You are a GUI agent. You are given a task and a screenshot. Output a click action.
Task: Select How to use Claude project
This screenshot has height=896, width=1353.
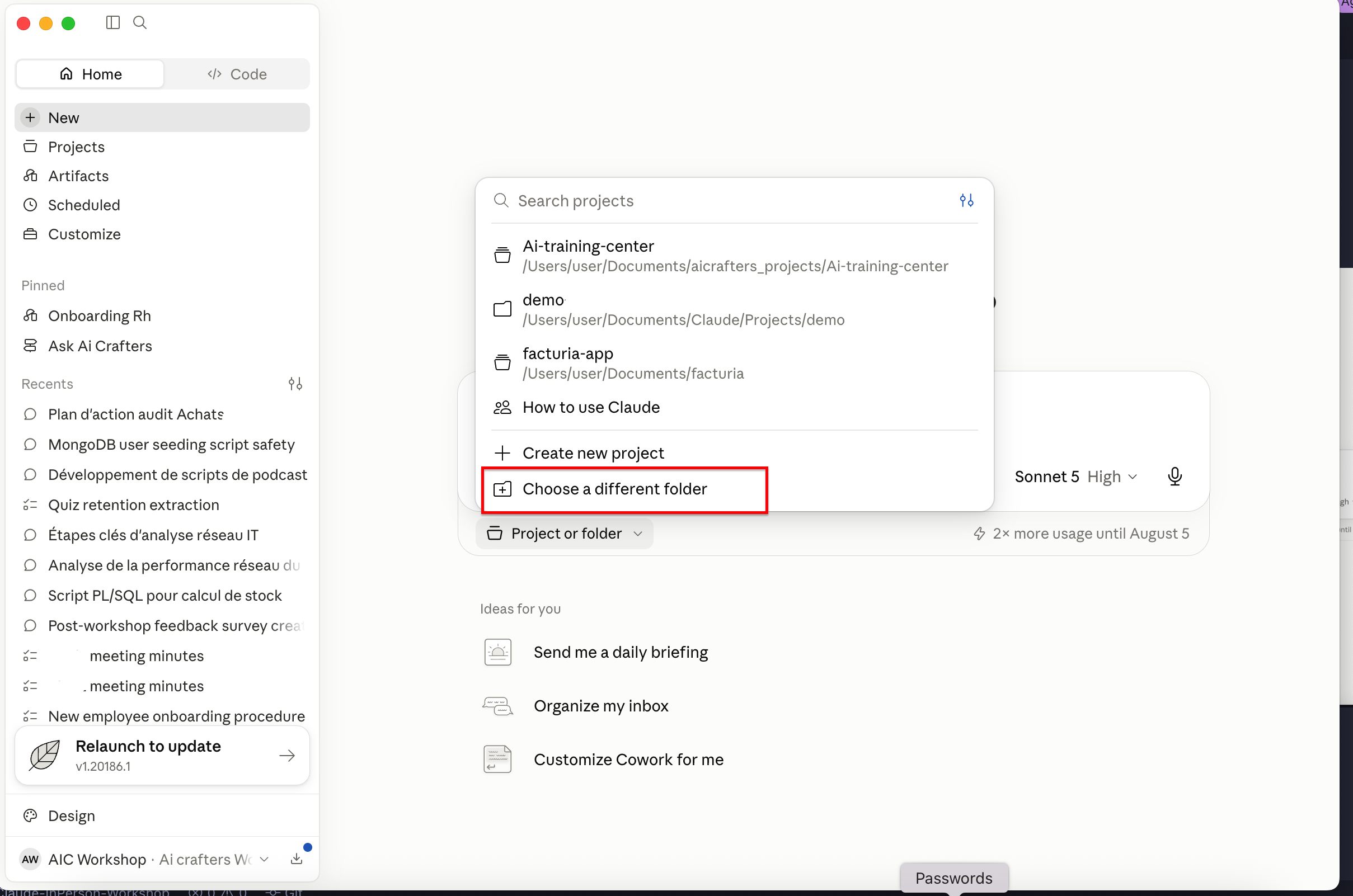pyautogui.click(x=735, y=407)
